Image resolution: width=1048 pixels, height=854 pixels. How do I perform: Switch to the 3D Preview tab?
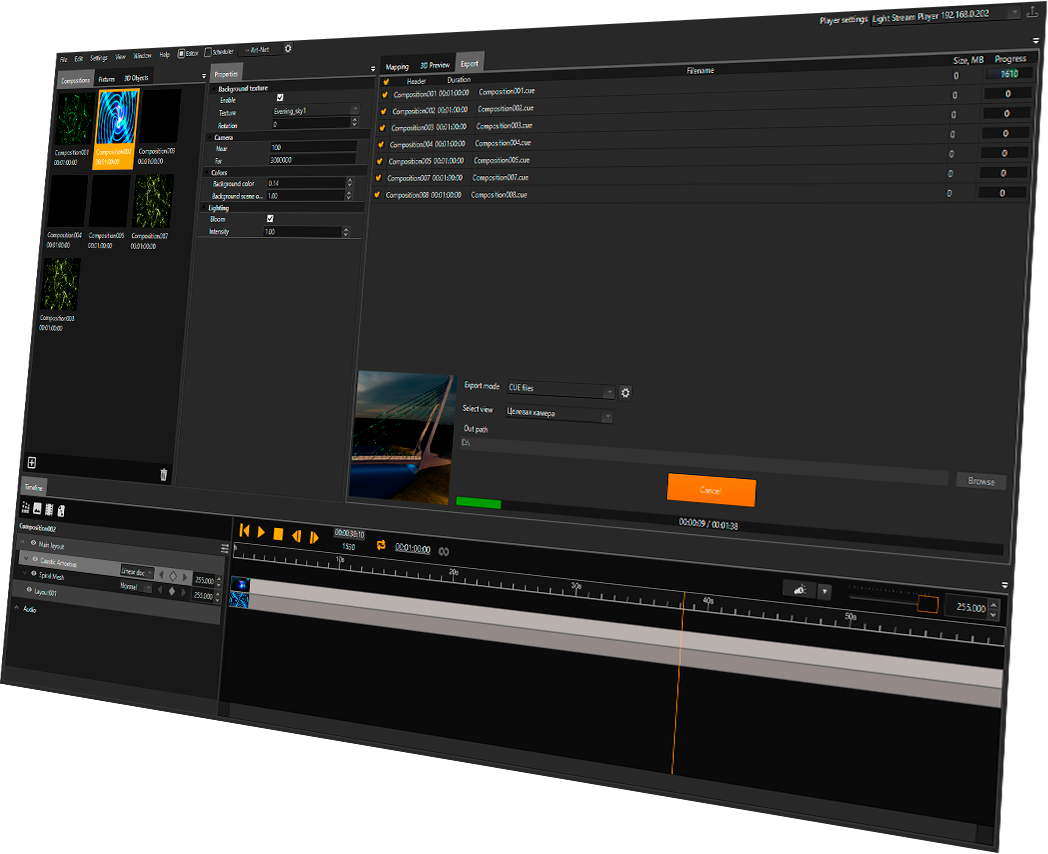point(435,65)
